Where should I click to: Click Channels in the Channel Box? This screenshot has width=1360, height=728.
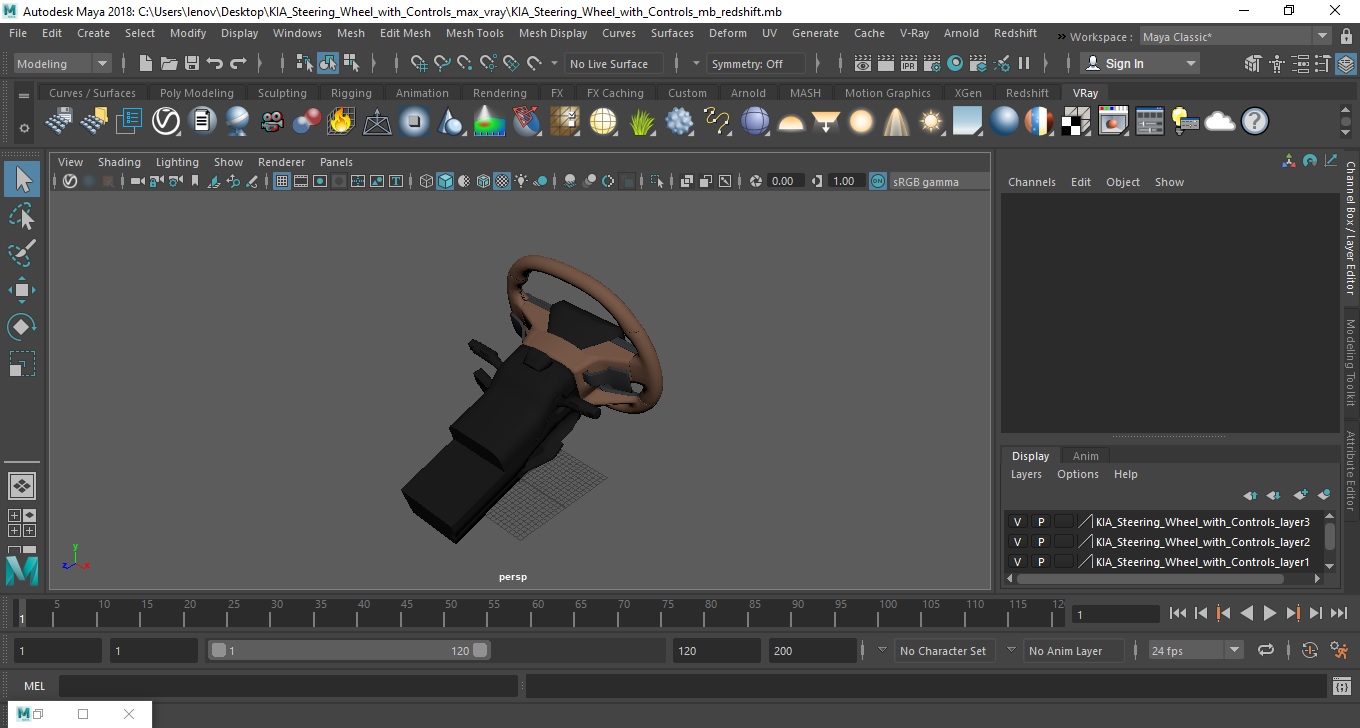[x=1031, y=182]
